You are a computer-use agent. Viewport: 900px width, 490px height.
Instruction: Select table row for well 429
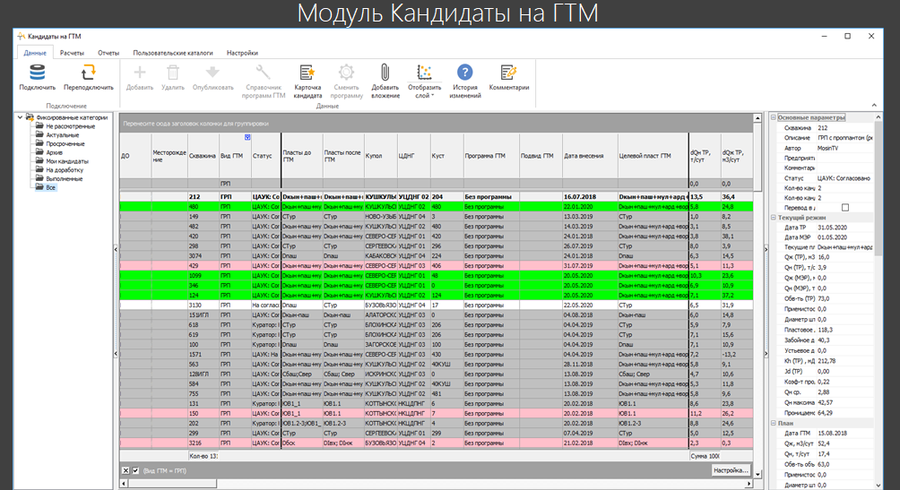coord(436,266)
